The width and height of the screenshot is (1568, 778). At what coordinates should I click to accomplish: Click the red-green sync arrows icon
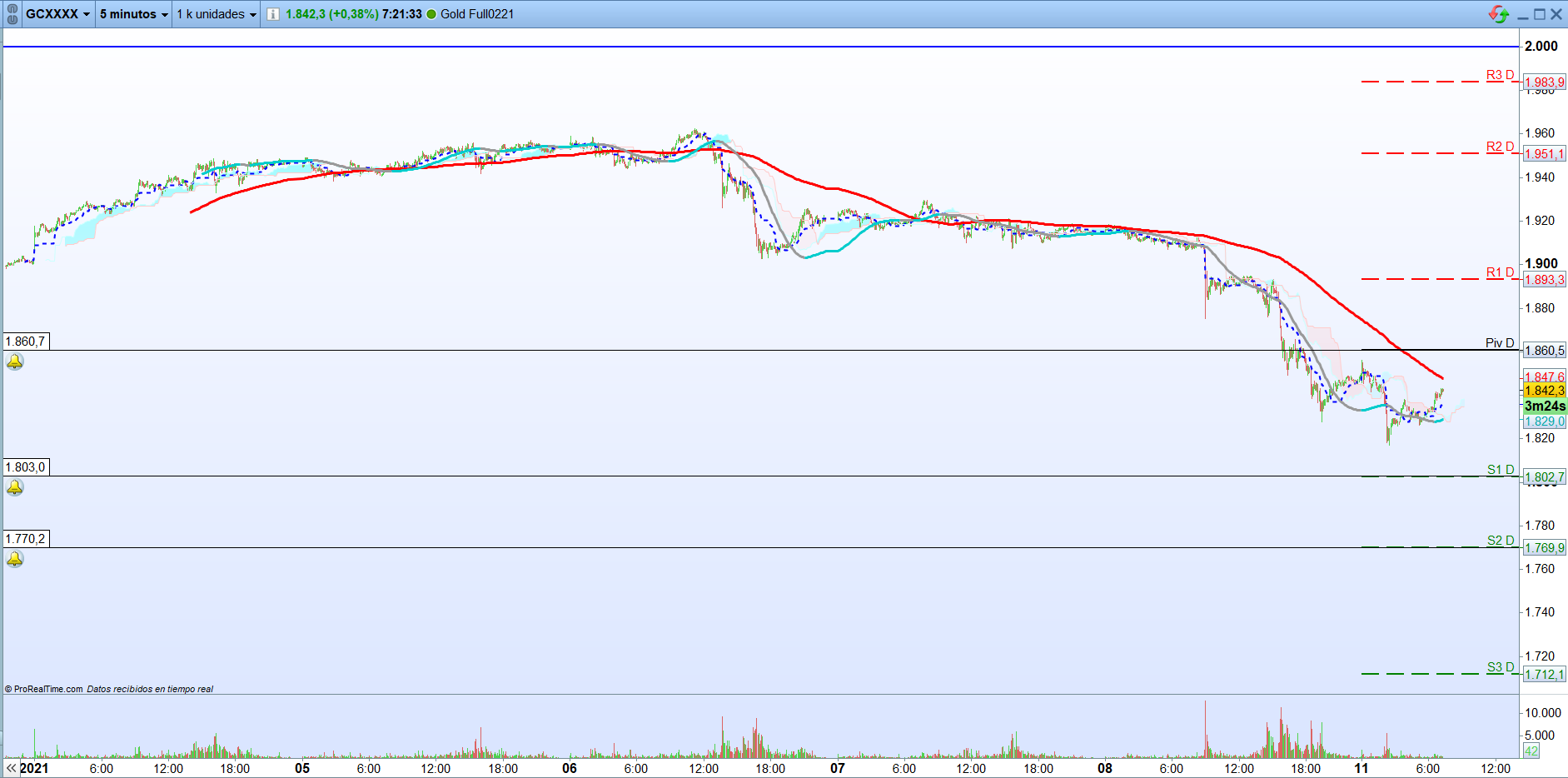(x=1499, y=14)
